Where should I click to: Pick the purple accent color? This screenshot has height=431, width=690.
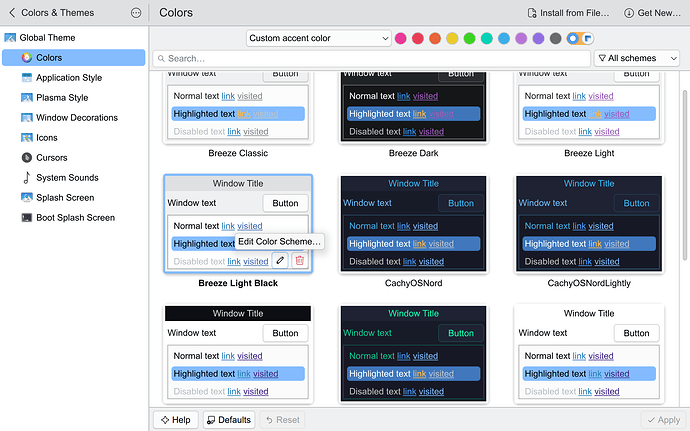pyautogui.click(x=538, y=38)
